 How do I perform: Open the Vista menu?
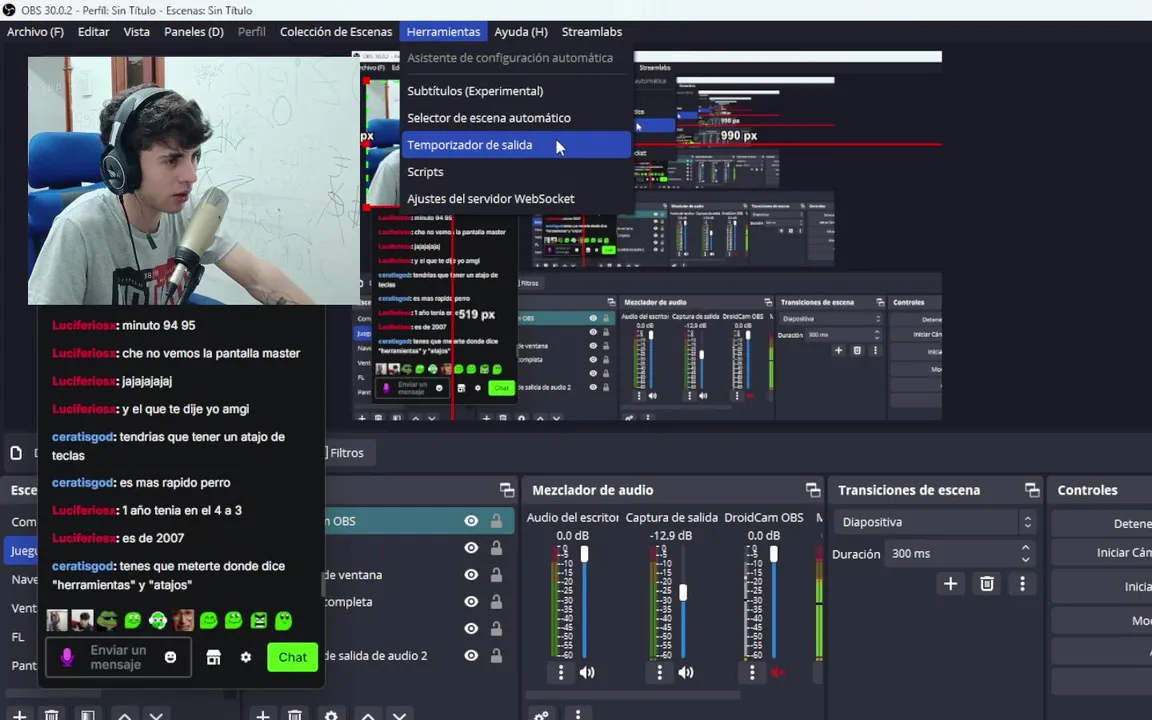click(x=136, y=32)
